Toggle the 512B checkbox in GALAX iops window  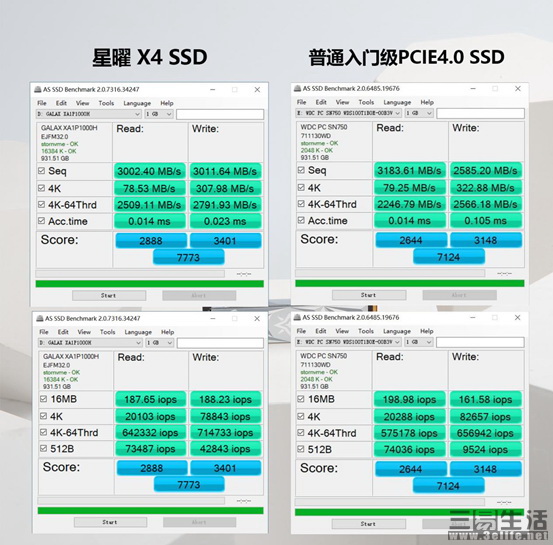(43, 448)
